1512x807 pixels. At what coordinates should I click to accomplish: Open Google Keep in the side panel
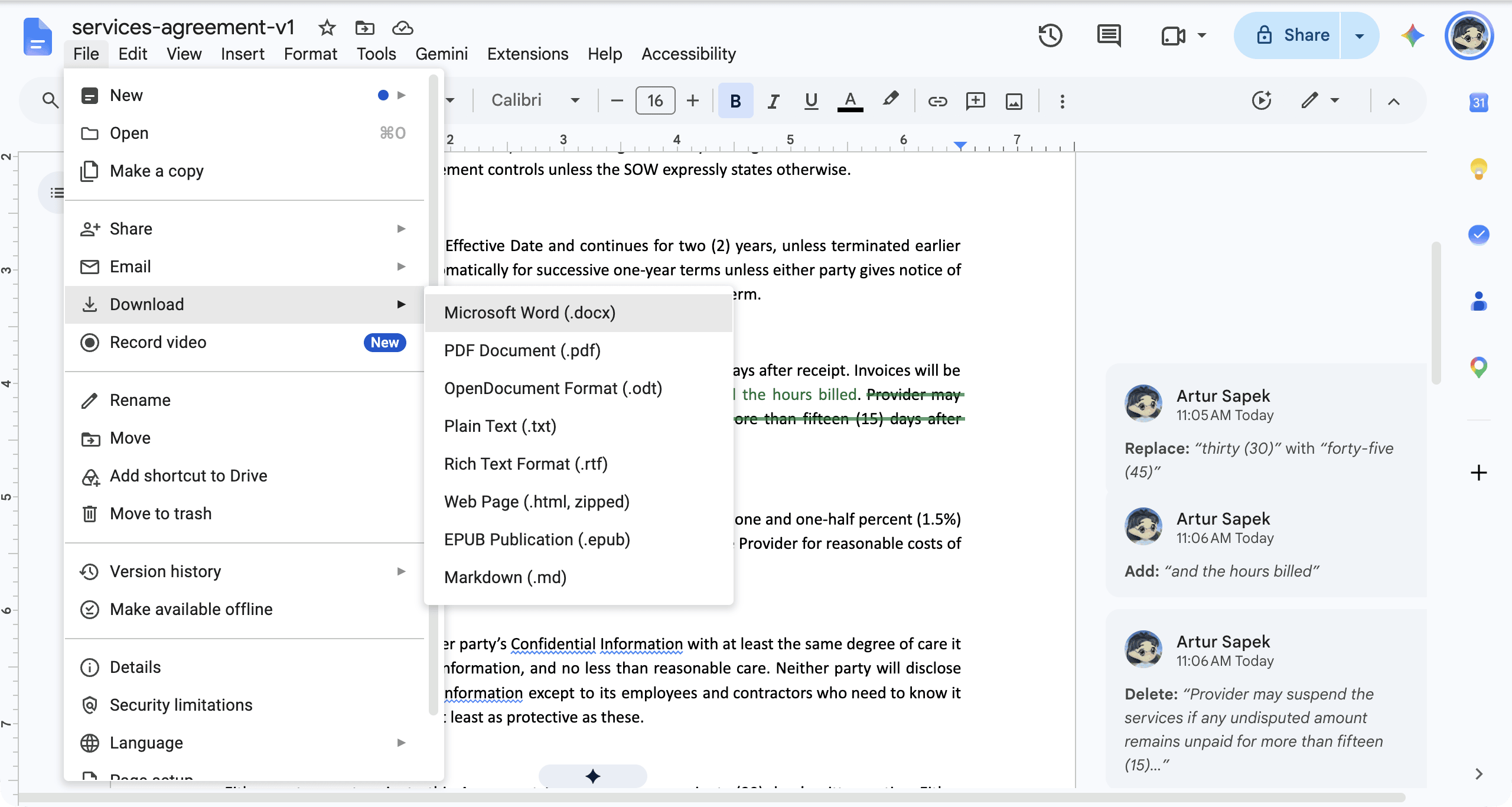point(1478,170)
